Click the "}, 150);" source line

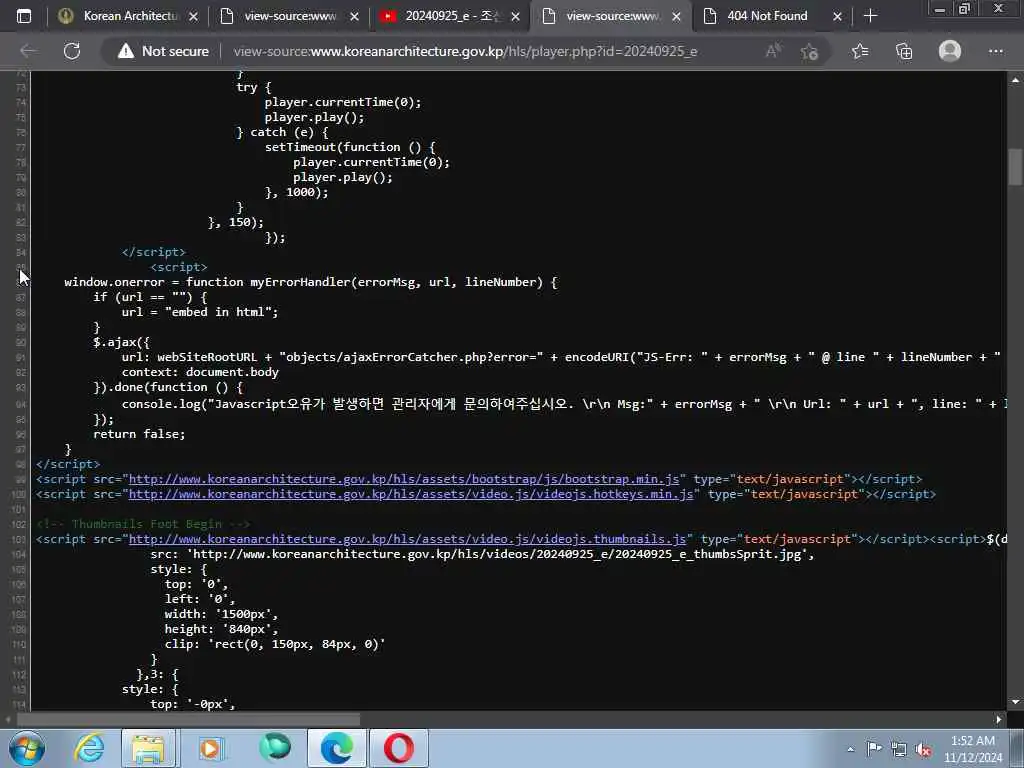[236, 222]
